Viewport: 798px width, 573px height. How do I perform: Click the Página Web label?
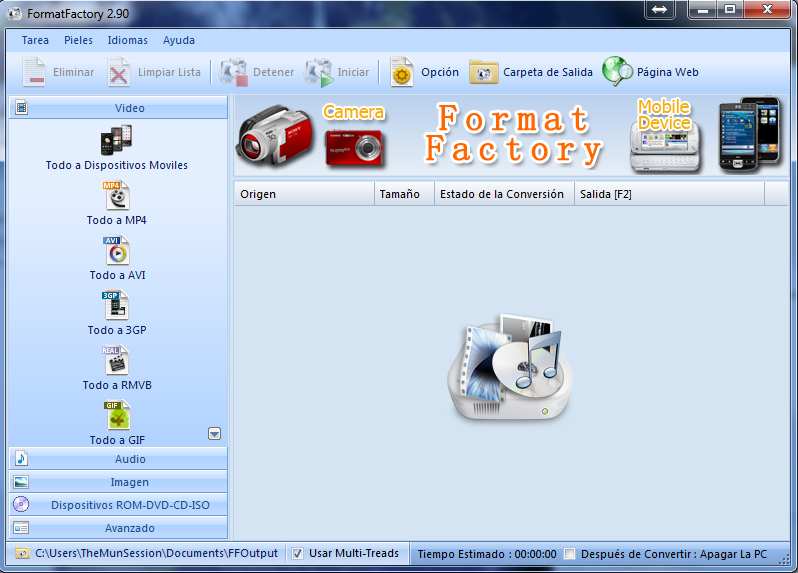point(668,72)
